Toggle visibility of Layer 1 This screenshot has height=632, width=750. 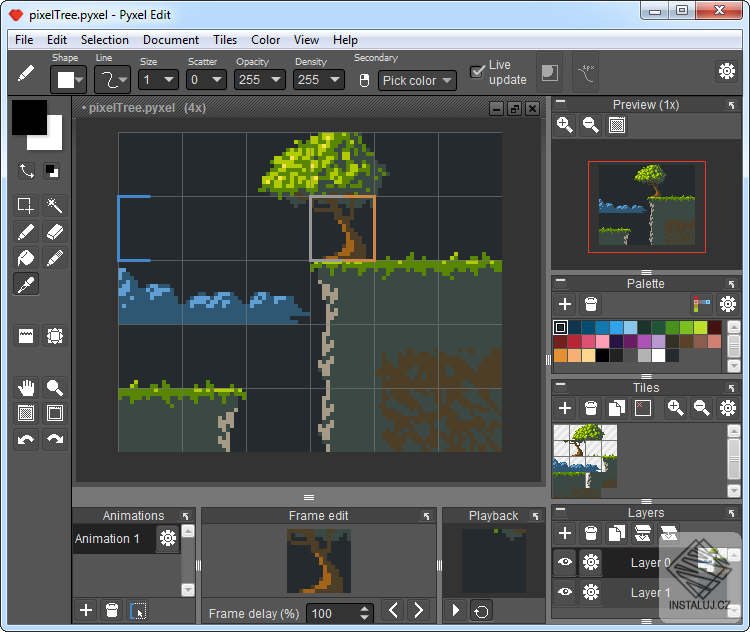565,593
